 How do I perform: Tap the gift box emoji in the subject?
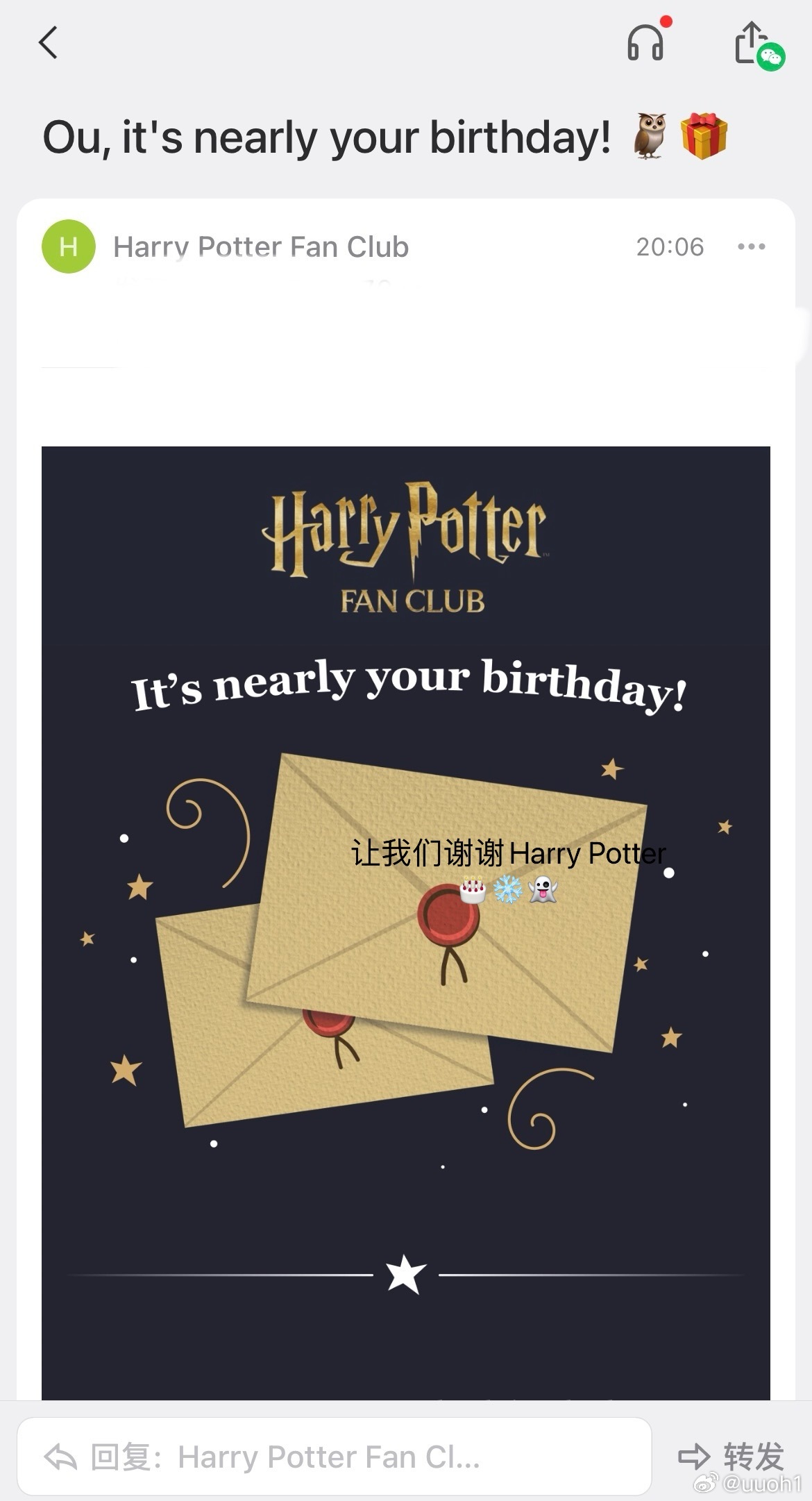point(704,136)
